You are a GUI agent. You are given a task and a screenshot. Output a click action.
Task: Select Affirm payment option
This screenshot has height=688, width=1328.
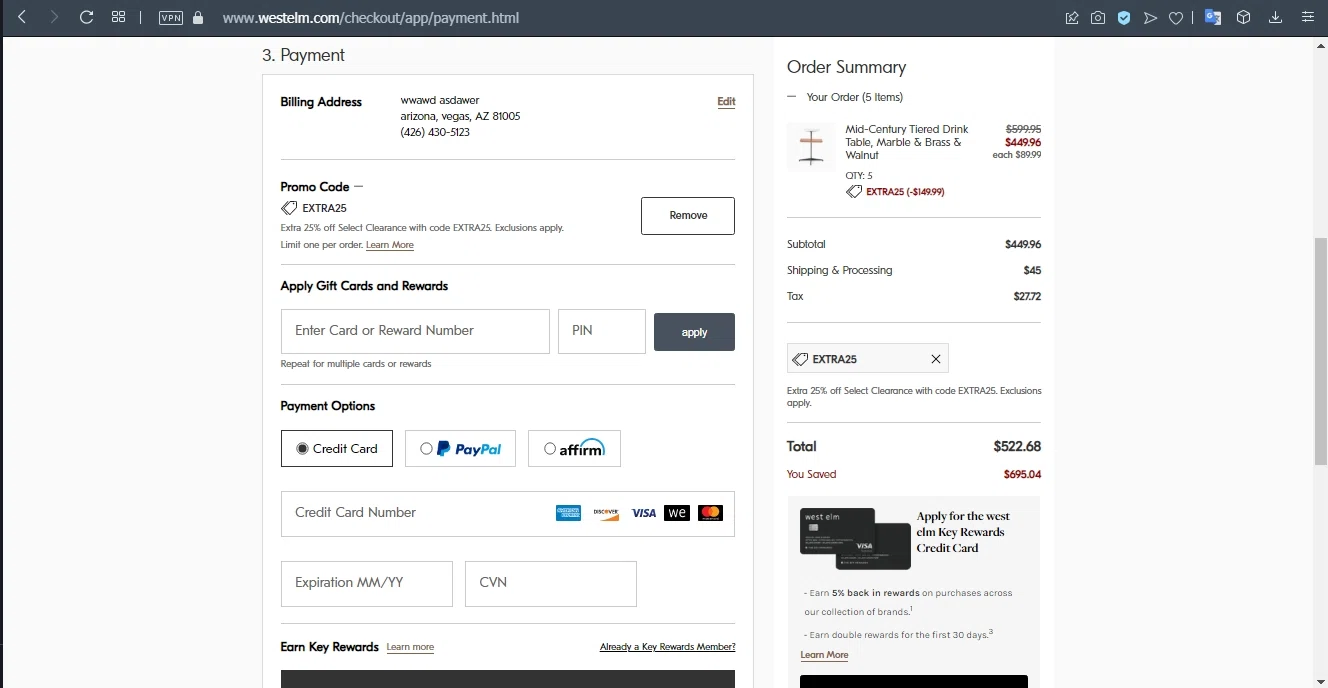coord(574,449)
